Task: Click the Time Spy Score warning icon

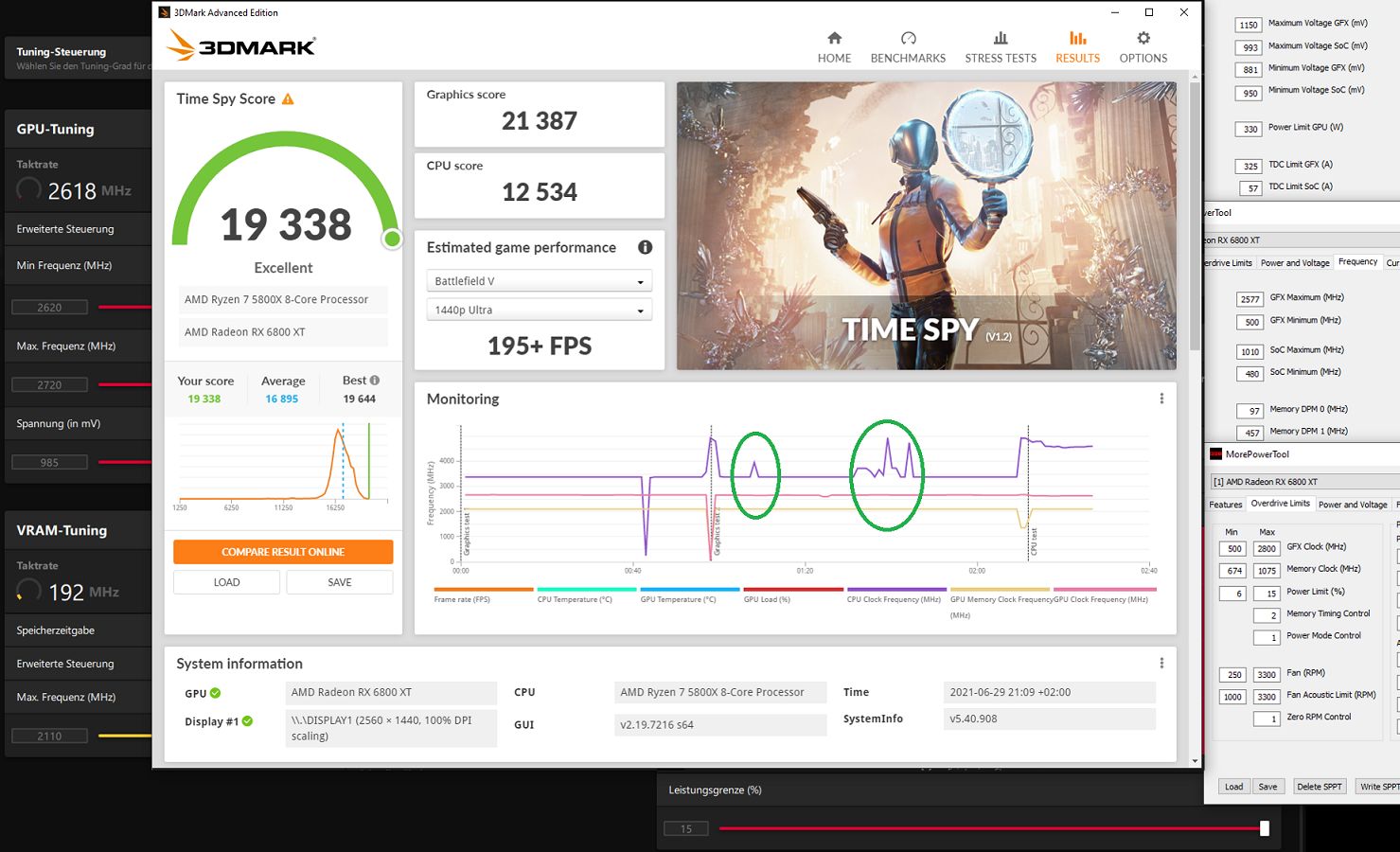Action: click(288, 98)
